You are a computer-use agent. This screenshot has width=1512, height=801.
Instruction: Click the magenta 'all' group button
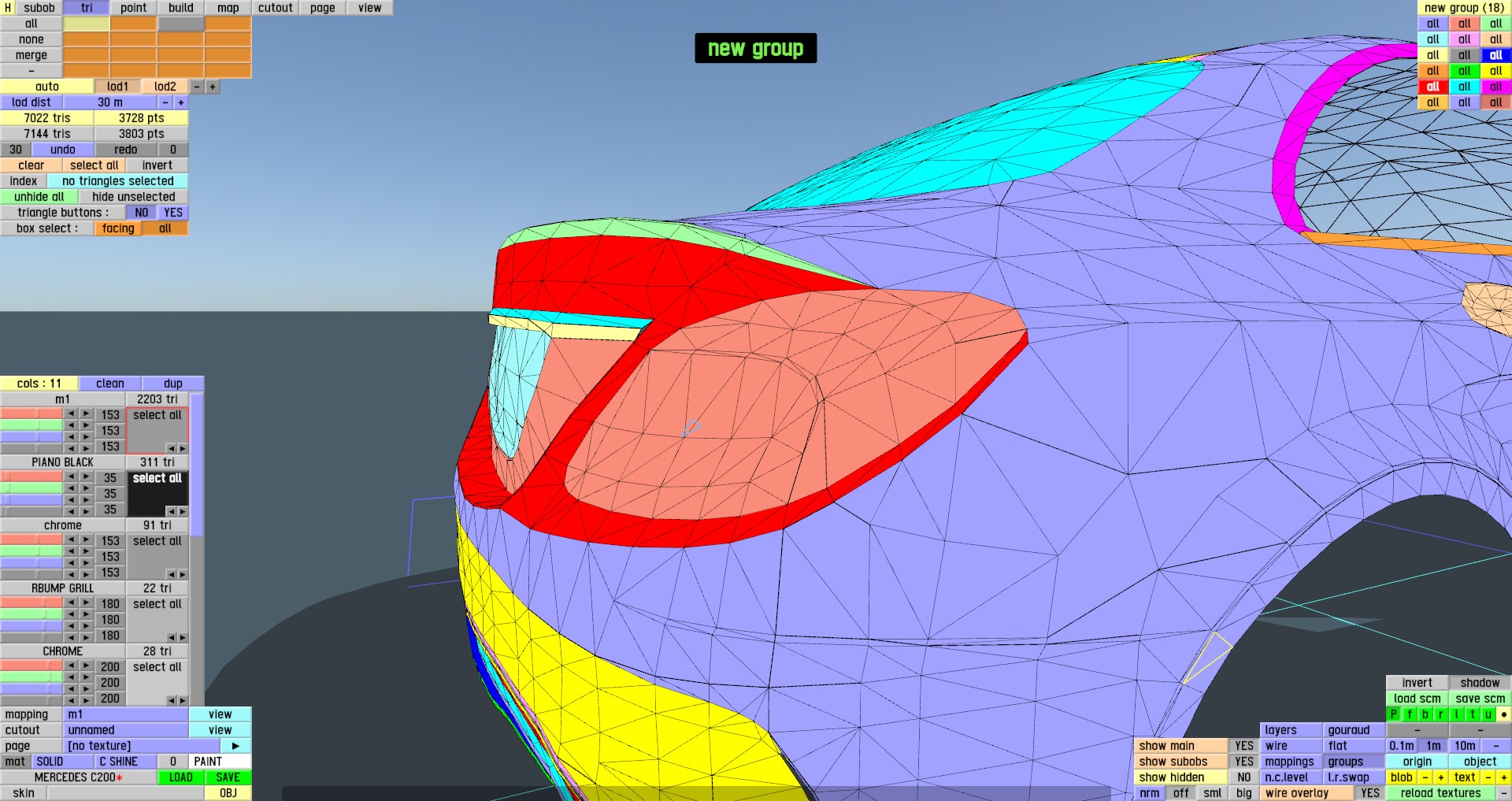tap(1496, 87)
